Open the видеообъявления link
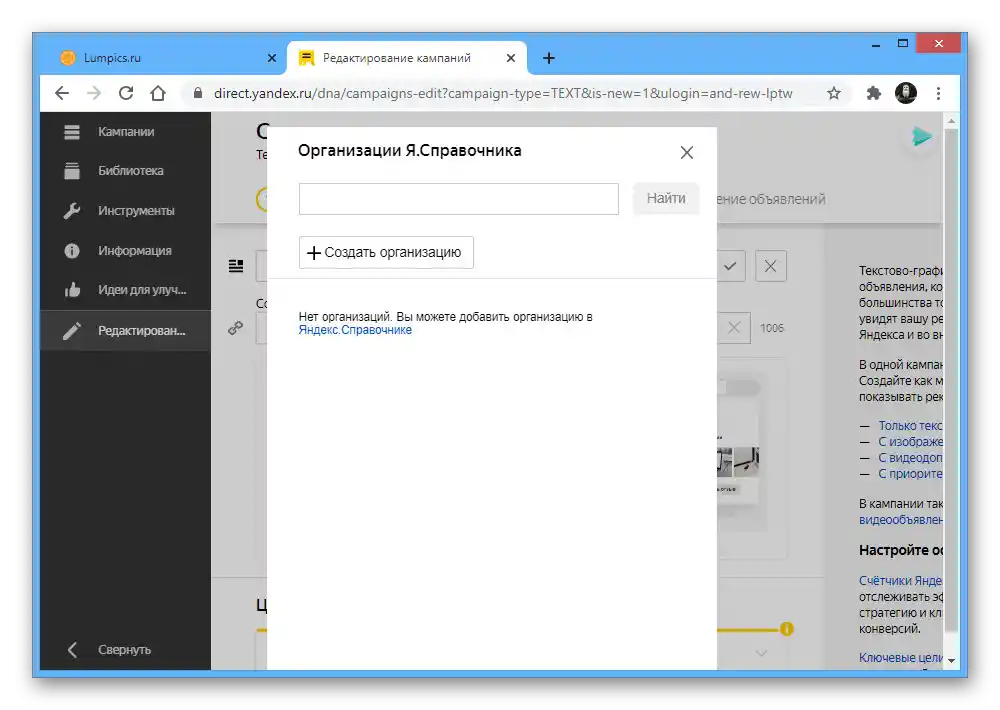 point(901,520)
